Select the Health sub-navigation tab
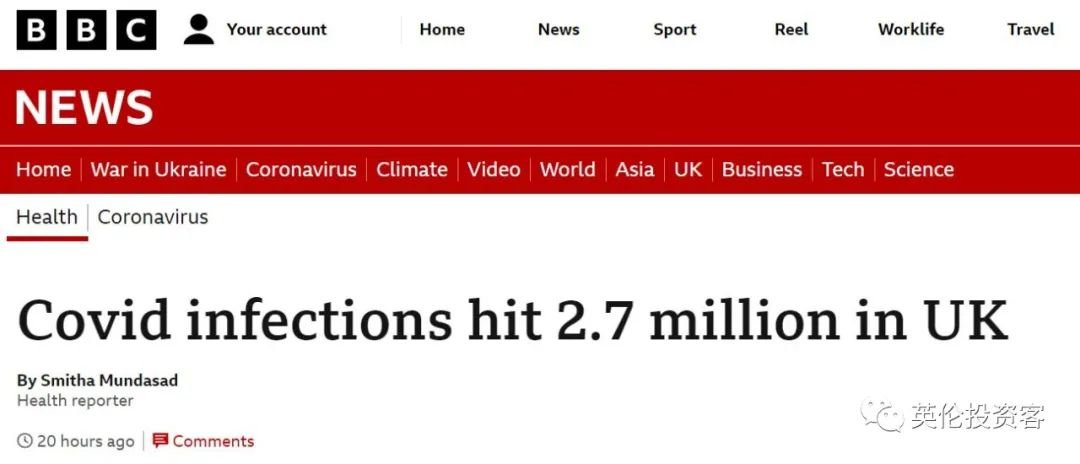Image resolution: width=1080 pixels, height=464 pixels. [46, 217]
